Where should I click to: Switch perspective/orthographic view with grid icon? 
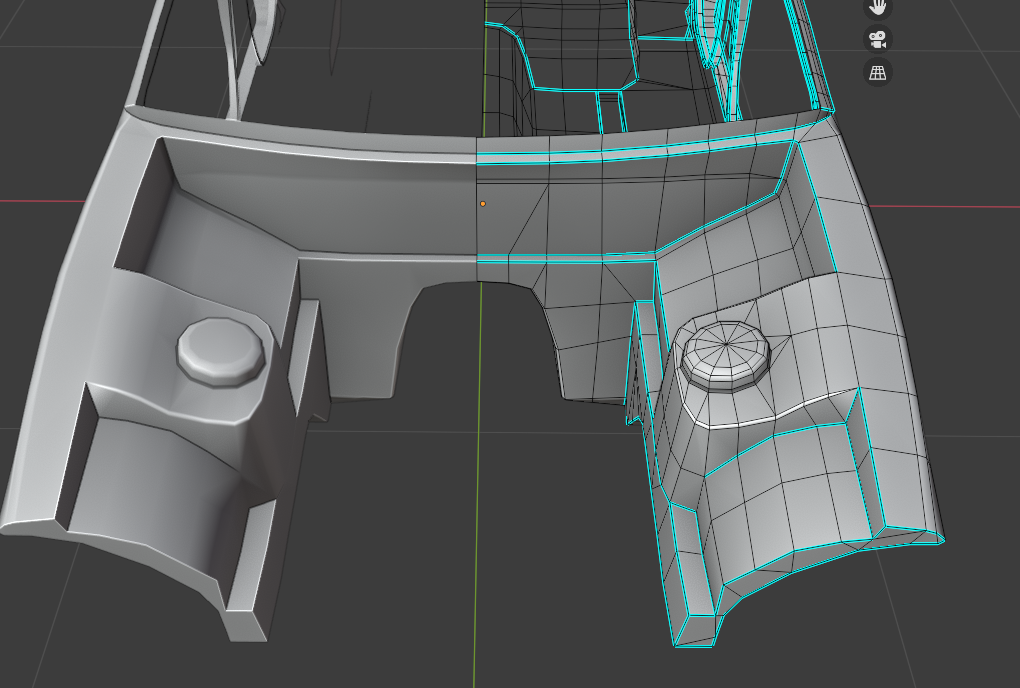(878, 72)
